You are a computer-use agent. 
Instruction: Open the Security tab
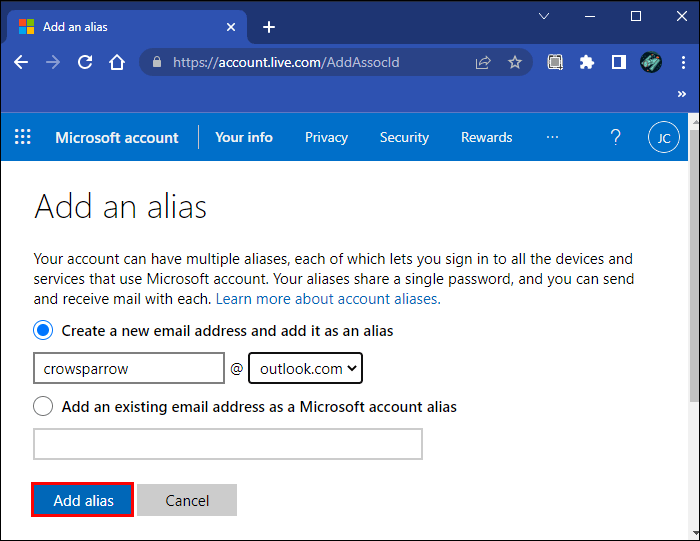[x=404, y=137]
